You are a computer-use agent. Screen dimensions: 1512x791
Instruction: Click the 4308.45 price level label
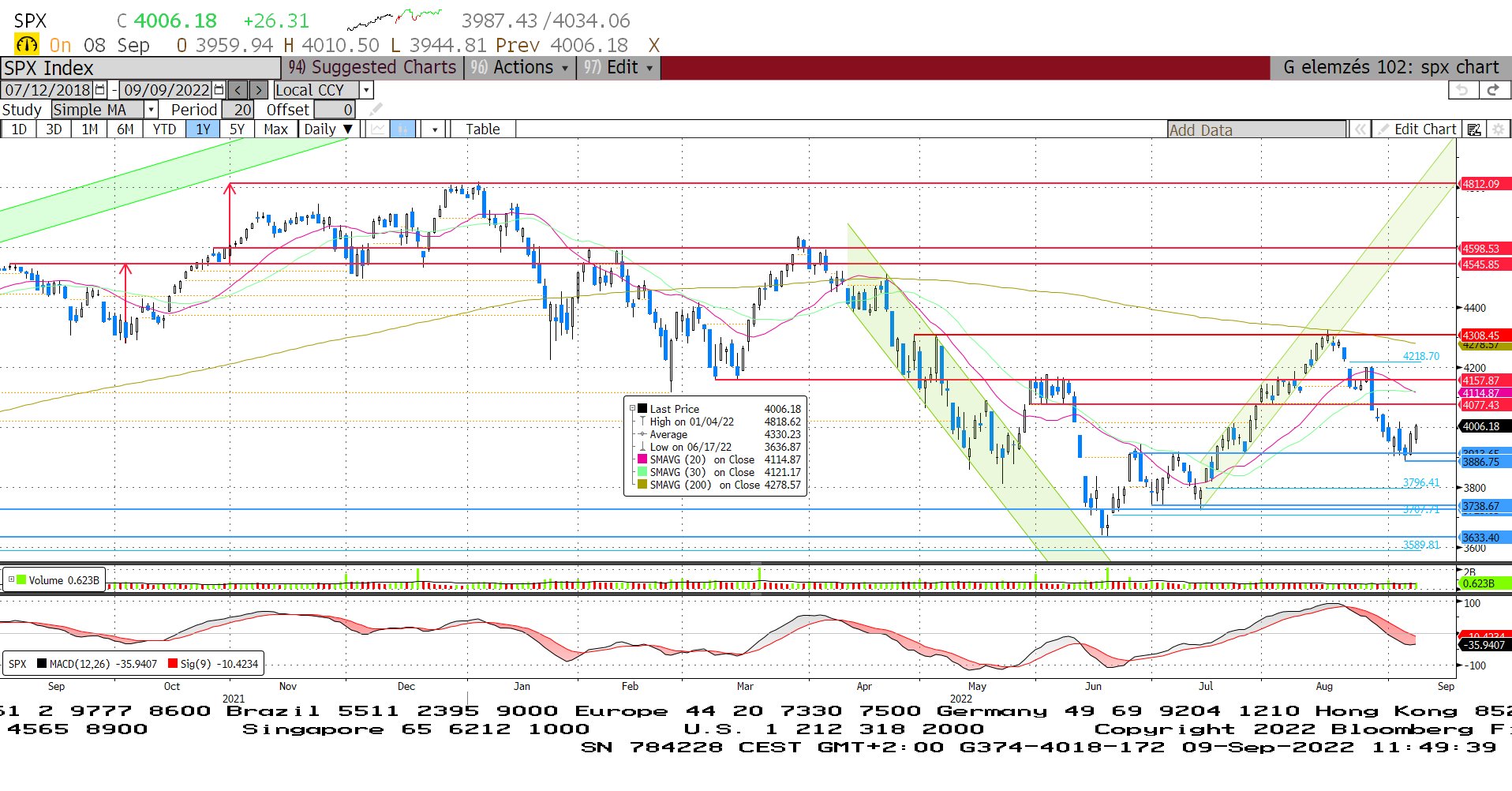[x=1484, y=336]
